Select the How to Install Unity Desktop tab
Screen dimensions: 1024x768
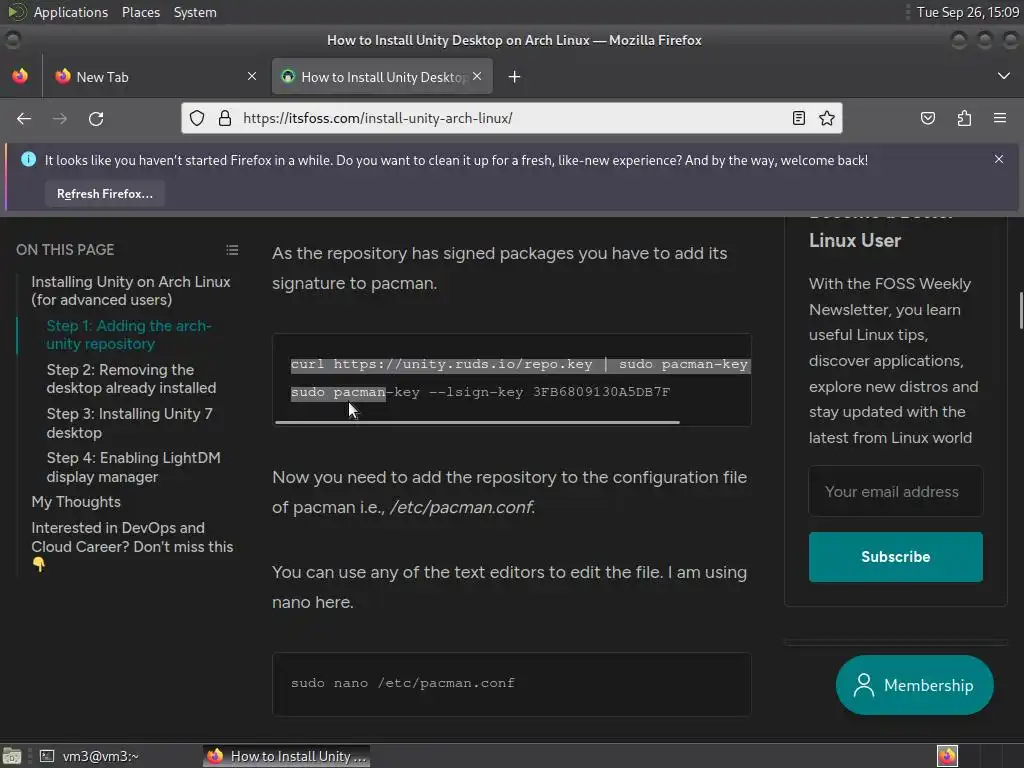[382, 77]
